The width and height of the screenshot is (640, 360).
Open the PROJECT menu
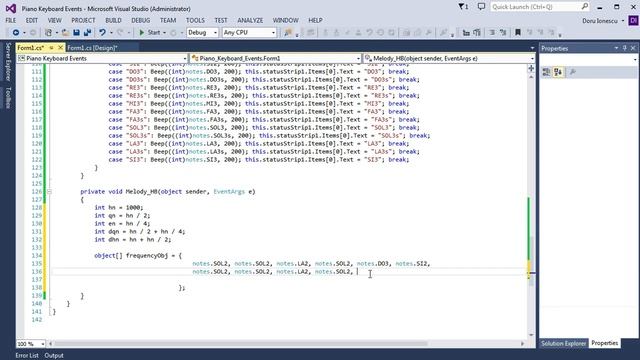[83, 20]
